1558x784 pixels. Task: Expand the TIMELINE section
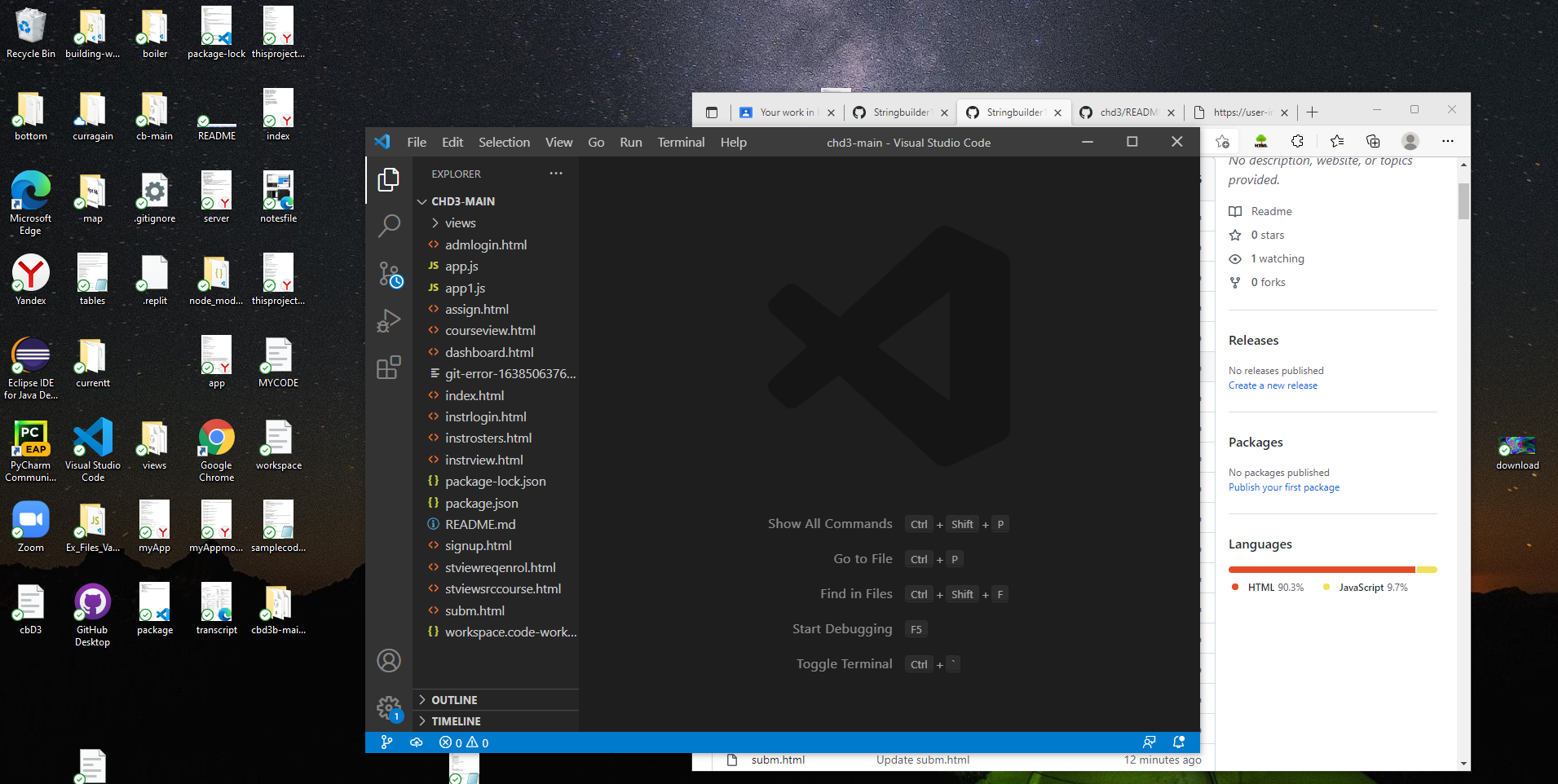click(458, 720)
